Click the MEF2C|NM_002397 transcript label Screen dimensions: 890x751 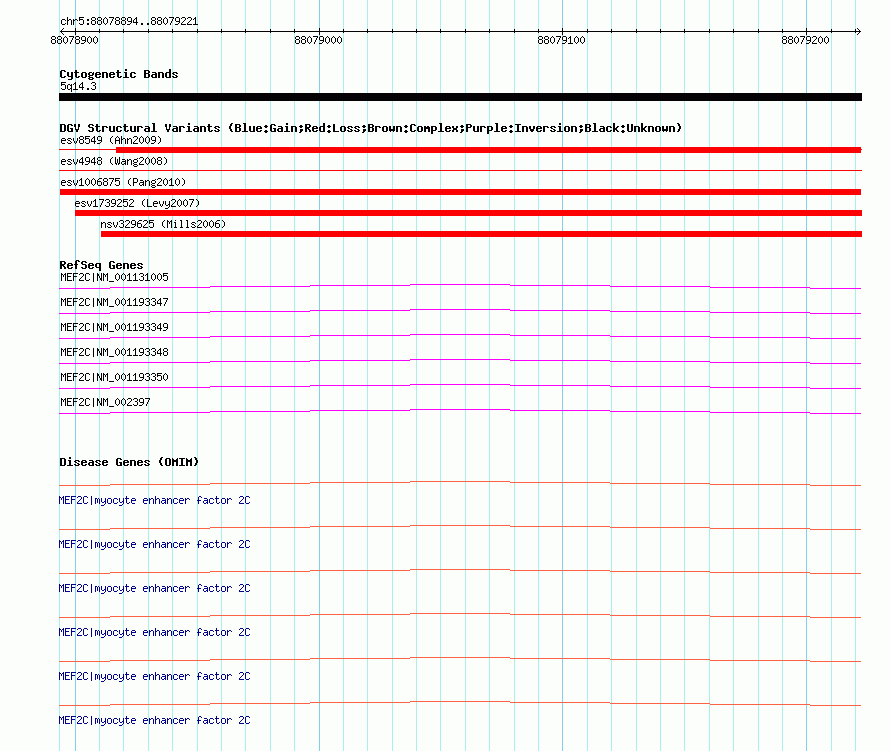point(105,402)
